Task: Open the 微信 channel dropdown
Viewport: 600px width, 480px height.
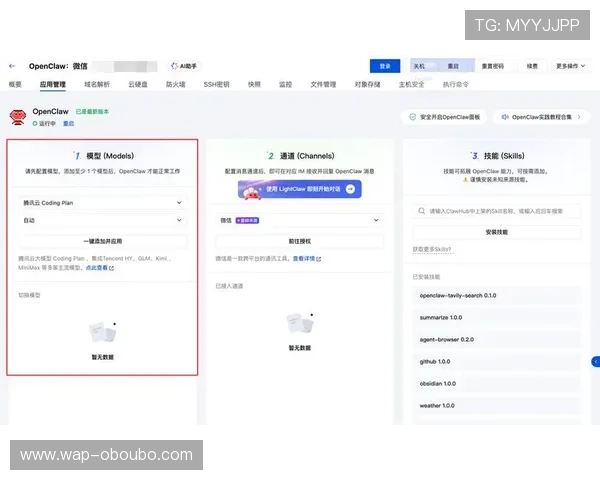Action: [300, 220]
